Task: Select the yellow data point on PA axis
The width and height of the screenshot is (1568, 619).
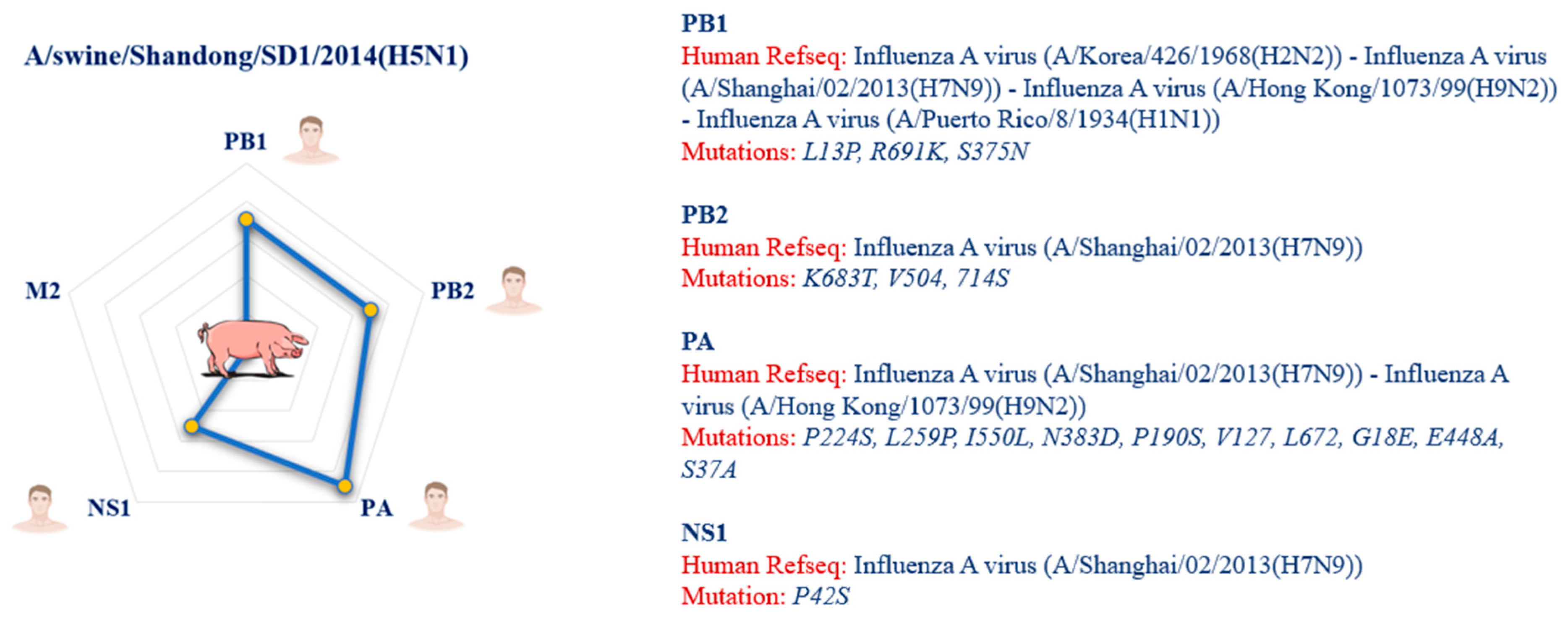Action: pyautogui.click(x=345, y=485)
